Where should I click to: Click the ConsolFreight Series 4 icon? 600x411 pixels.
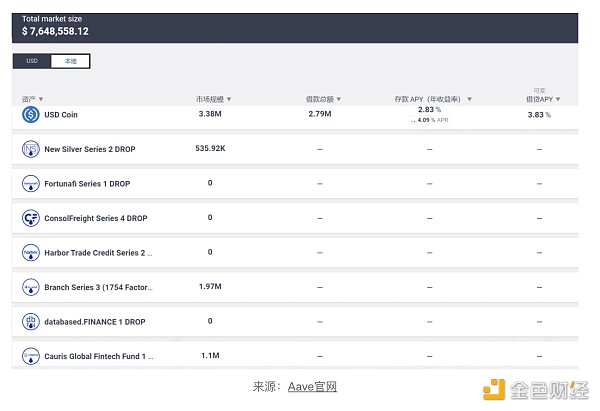pos(31,218)
